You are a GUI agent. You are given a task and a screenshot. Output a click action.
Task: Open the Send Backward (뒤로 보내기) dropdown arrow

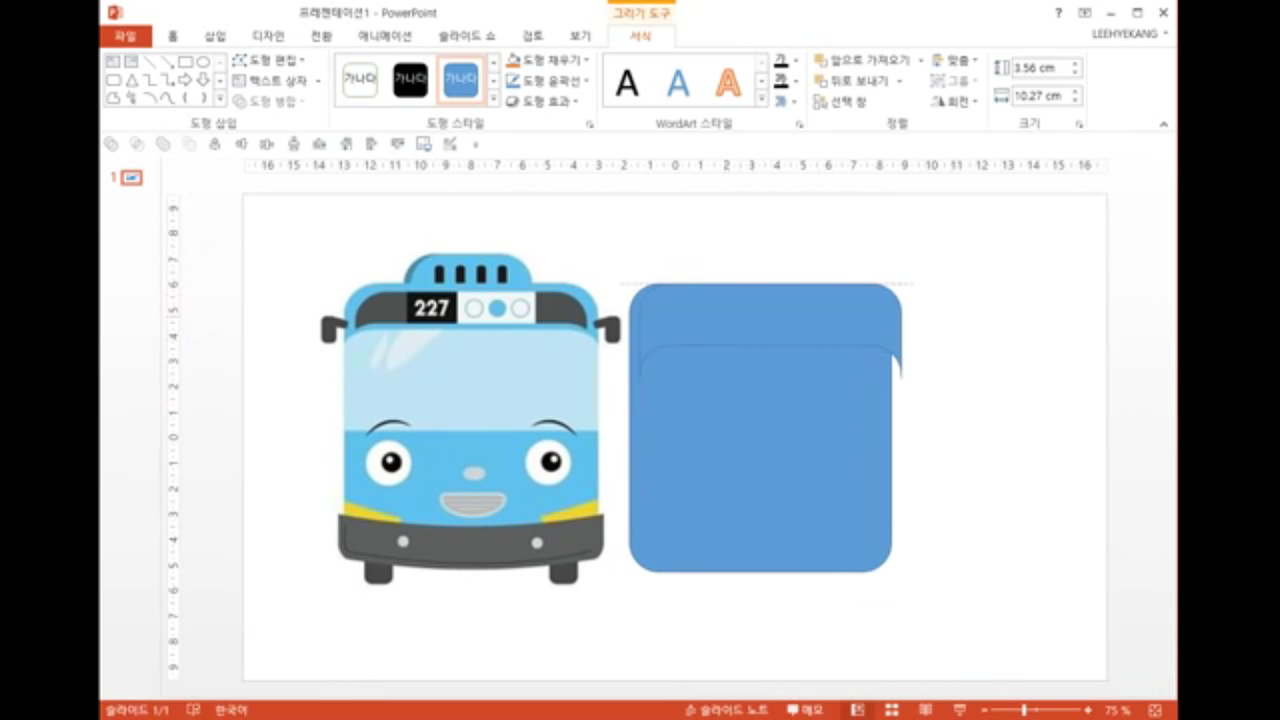point(899,81)
